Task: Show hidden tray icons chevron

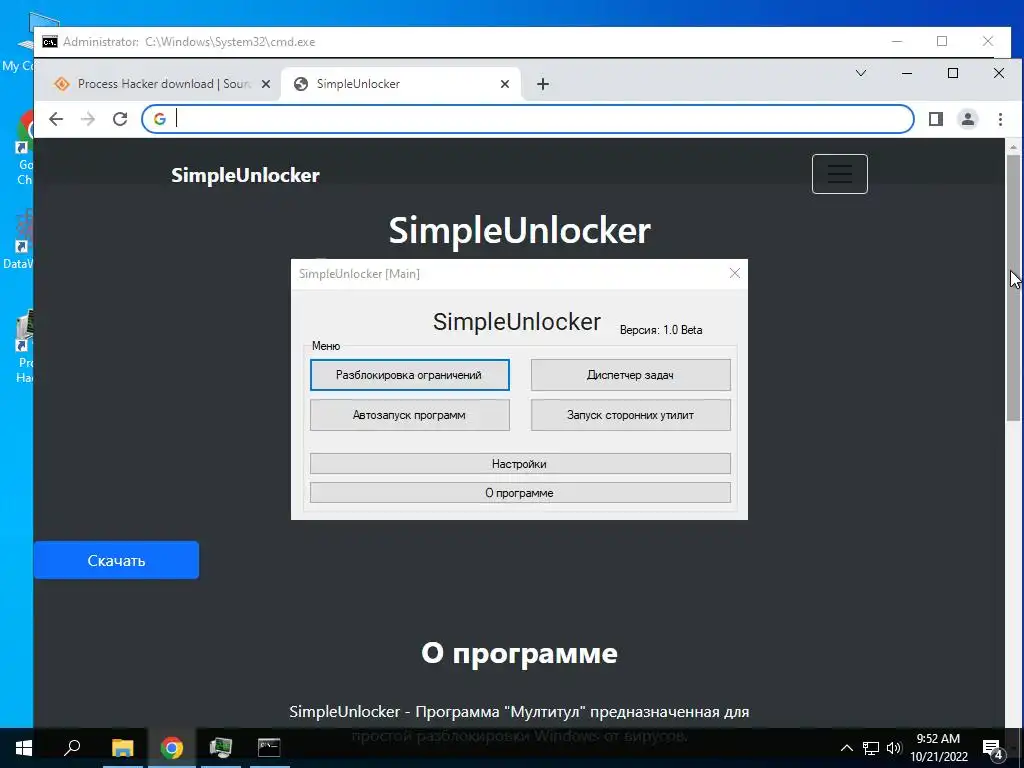Action: [846, 748]
